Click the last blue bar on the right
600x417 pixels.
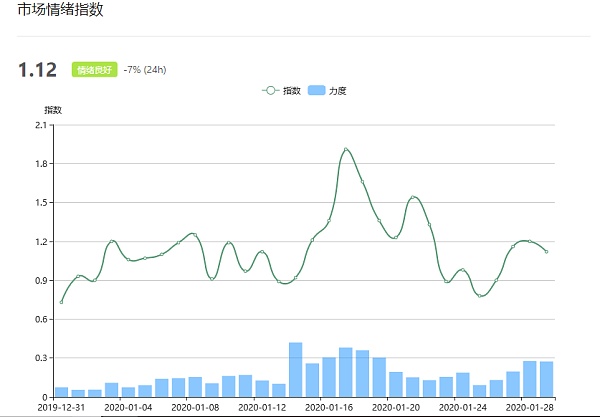click(x=546, y=379)
